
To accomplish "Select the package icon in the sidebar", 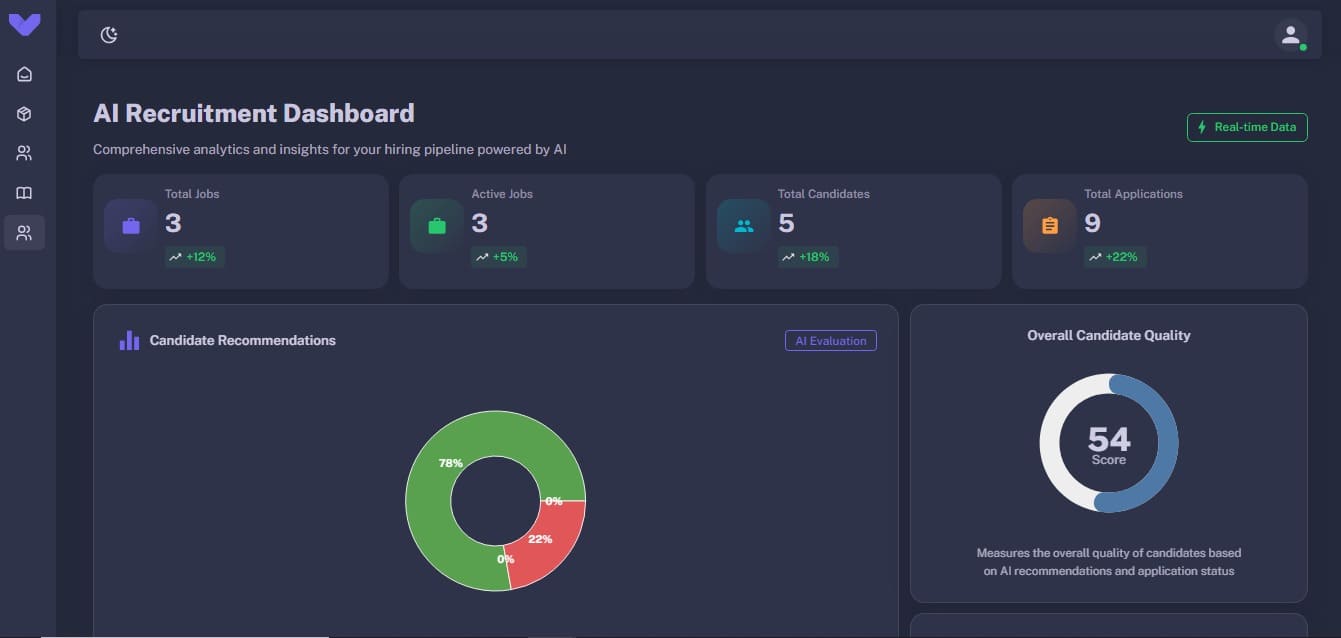I will point(24,113).
